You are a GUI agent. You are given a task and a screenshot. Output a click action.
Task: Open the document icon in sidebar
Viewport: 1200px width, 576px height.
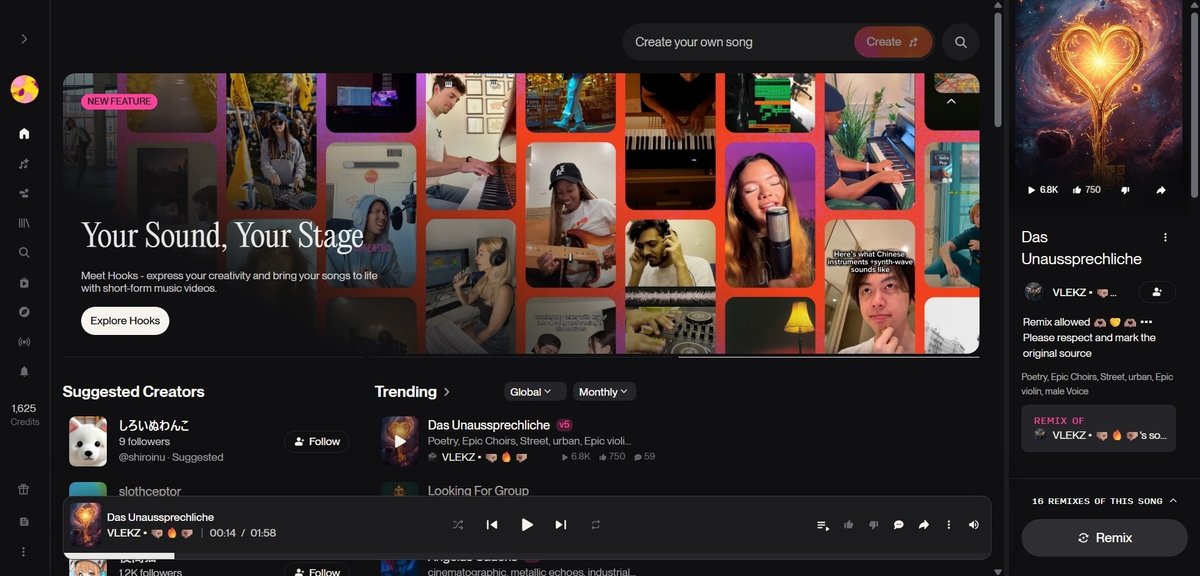(x=24, y=521)
